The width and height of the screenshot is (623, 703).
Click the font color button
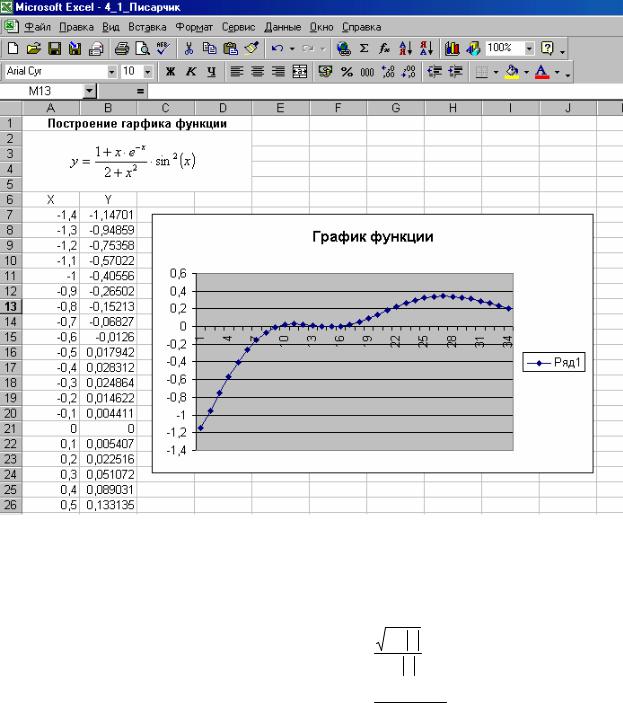541,72
